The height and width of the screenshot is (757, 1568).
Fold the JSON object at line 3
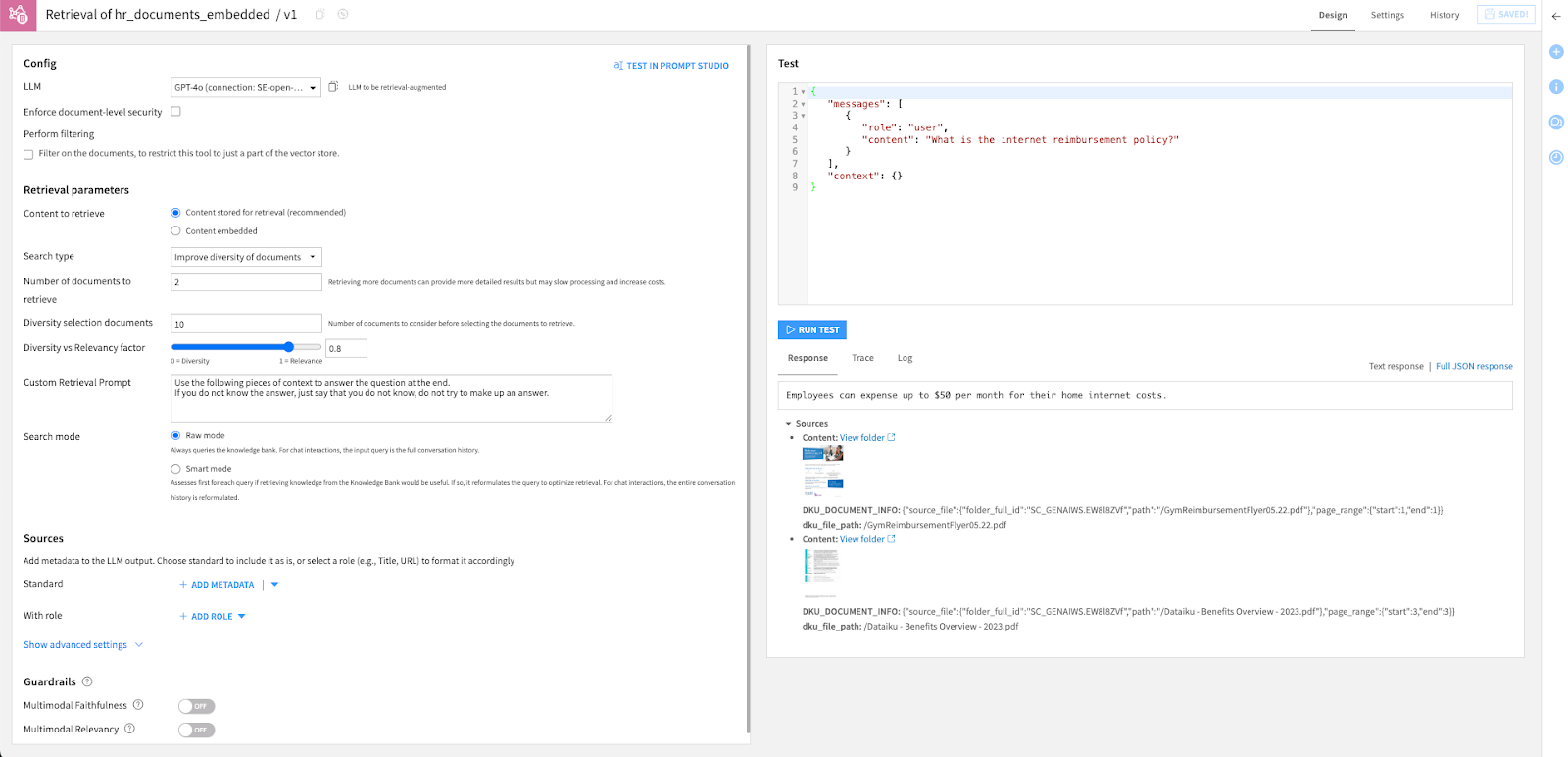point(804,116)
